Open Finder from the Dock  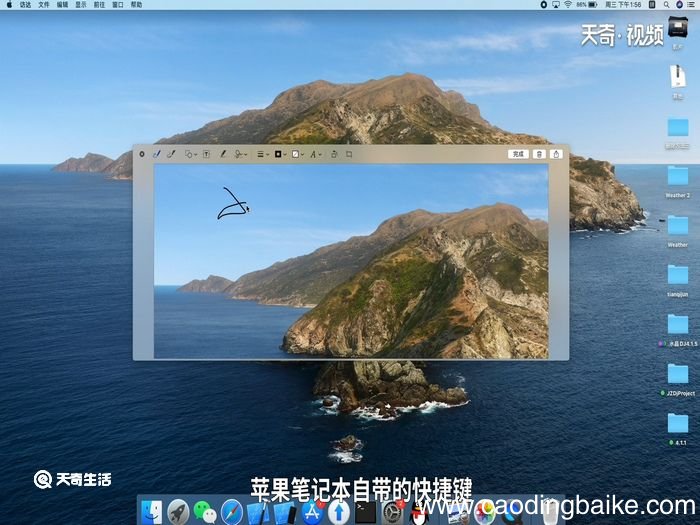152,512
